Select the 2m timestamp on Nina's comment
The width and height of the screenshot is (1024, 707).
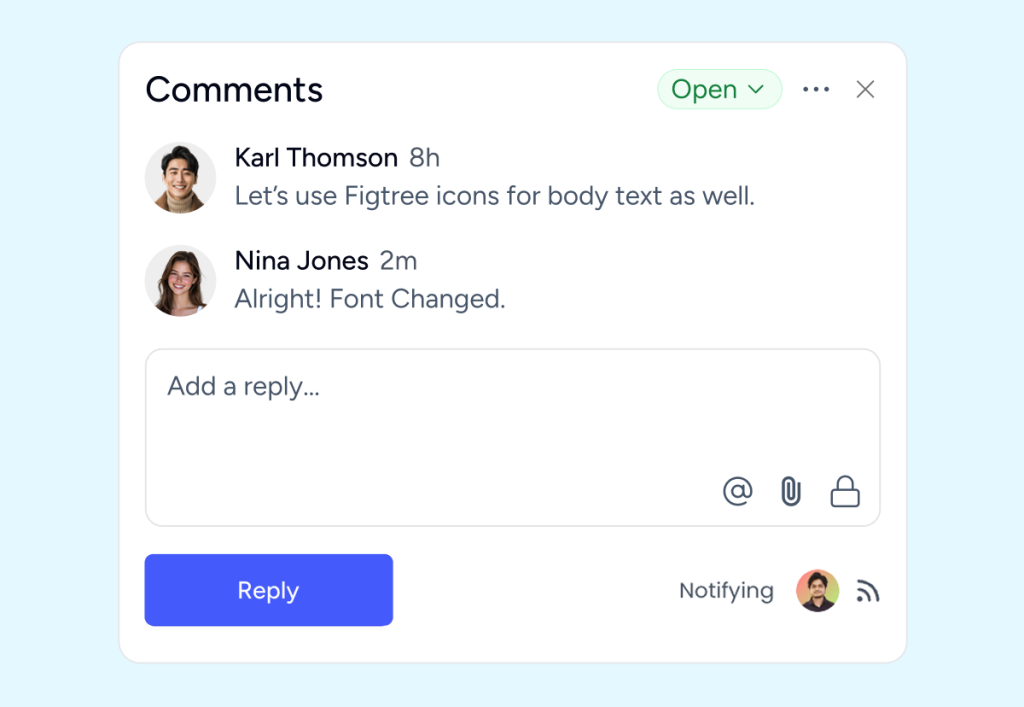tap(398, 260)
